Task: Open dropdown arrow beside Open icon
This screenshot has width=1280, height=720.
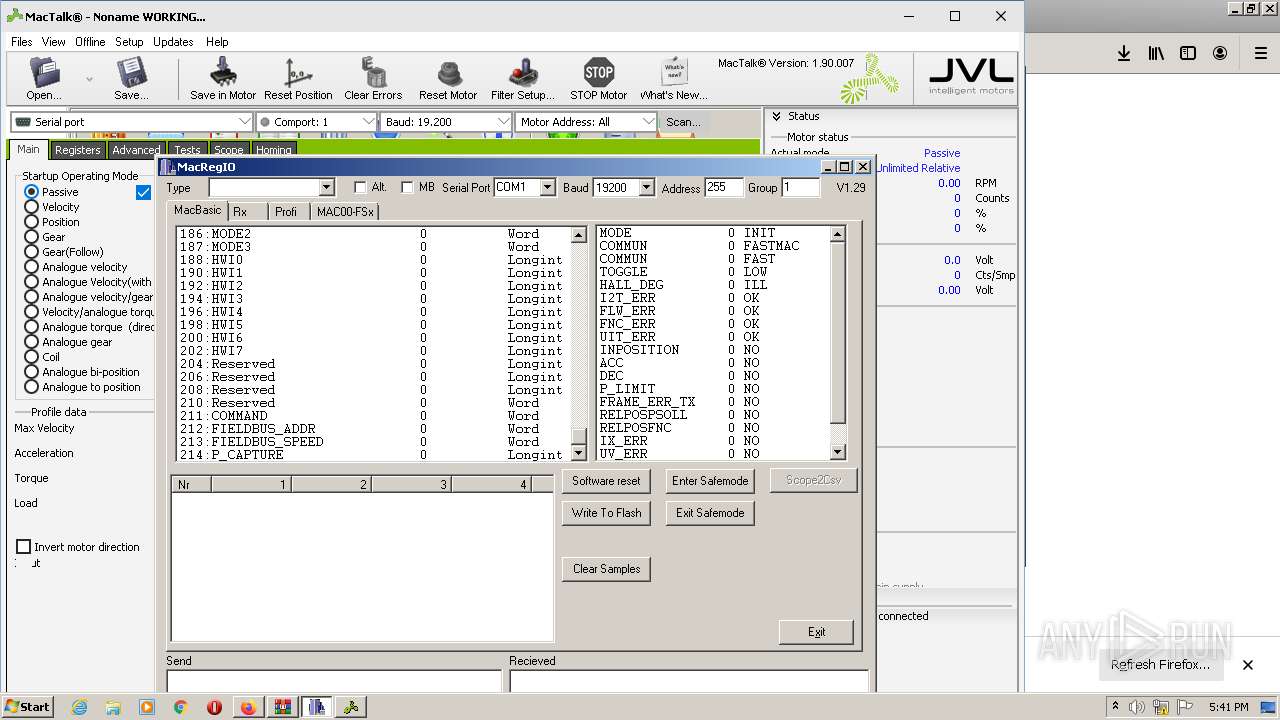Action: (89, 79)
